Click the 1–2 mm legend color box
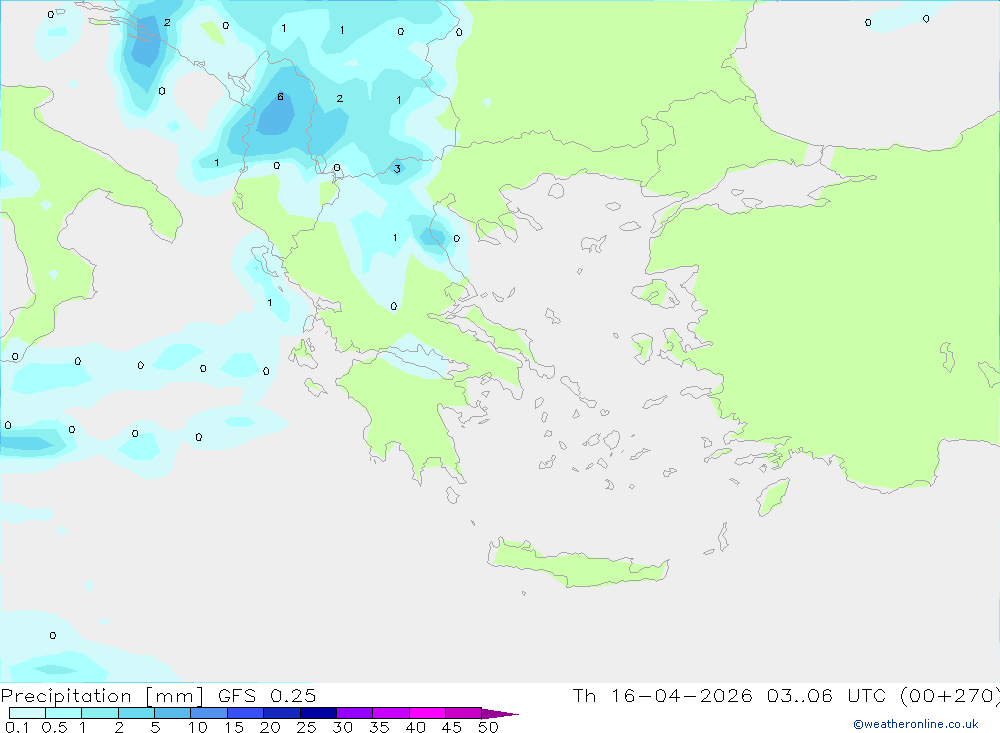The image size is (1000, 733). click(100, 713)
